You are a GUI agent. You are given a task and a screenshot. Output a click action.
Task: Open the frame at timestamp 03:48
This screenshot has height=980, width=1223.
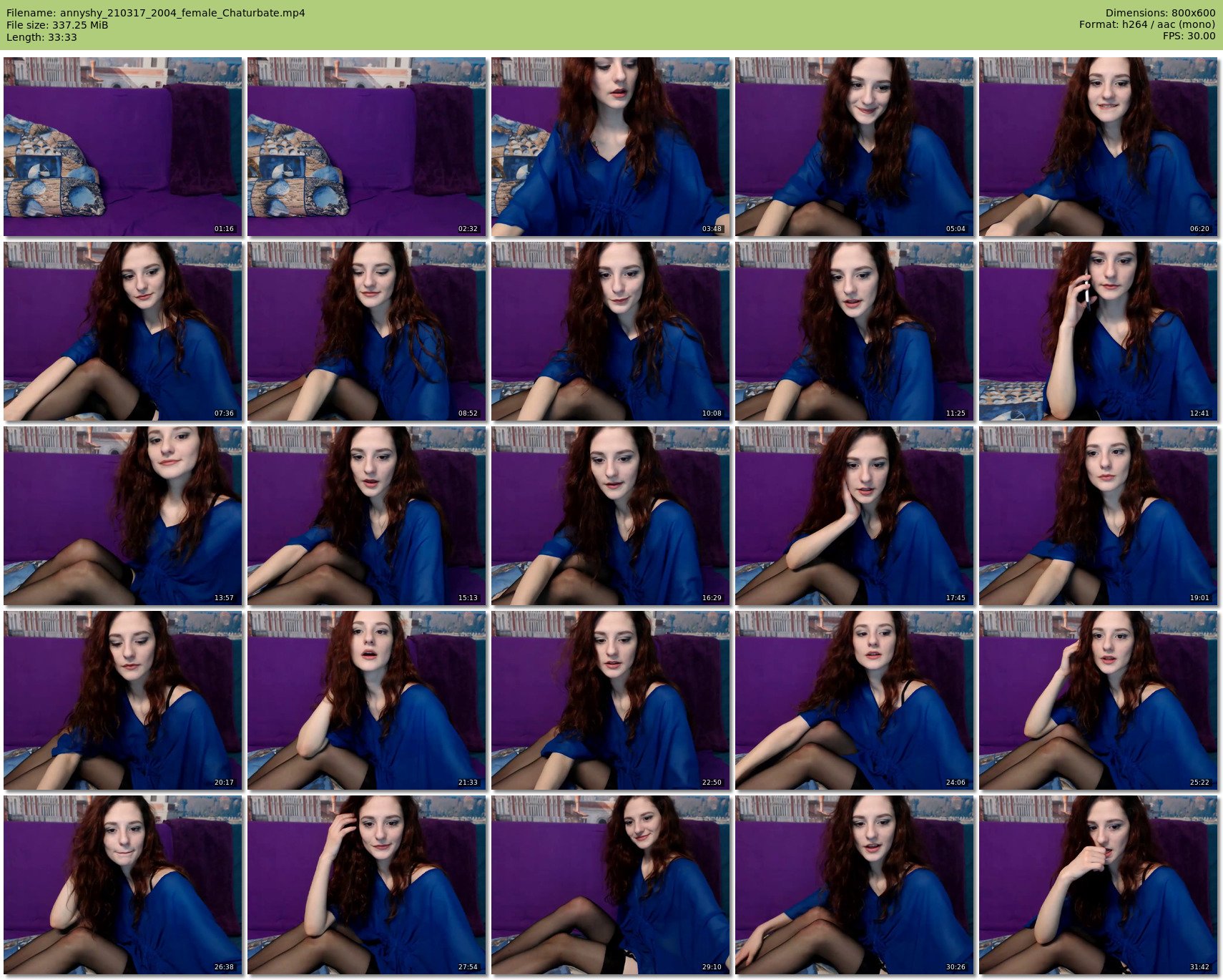(x=611, y=147)
